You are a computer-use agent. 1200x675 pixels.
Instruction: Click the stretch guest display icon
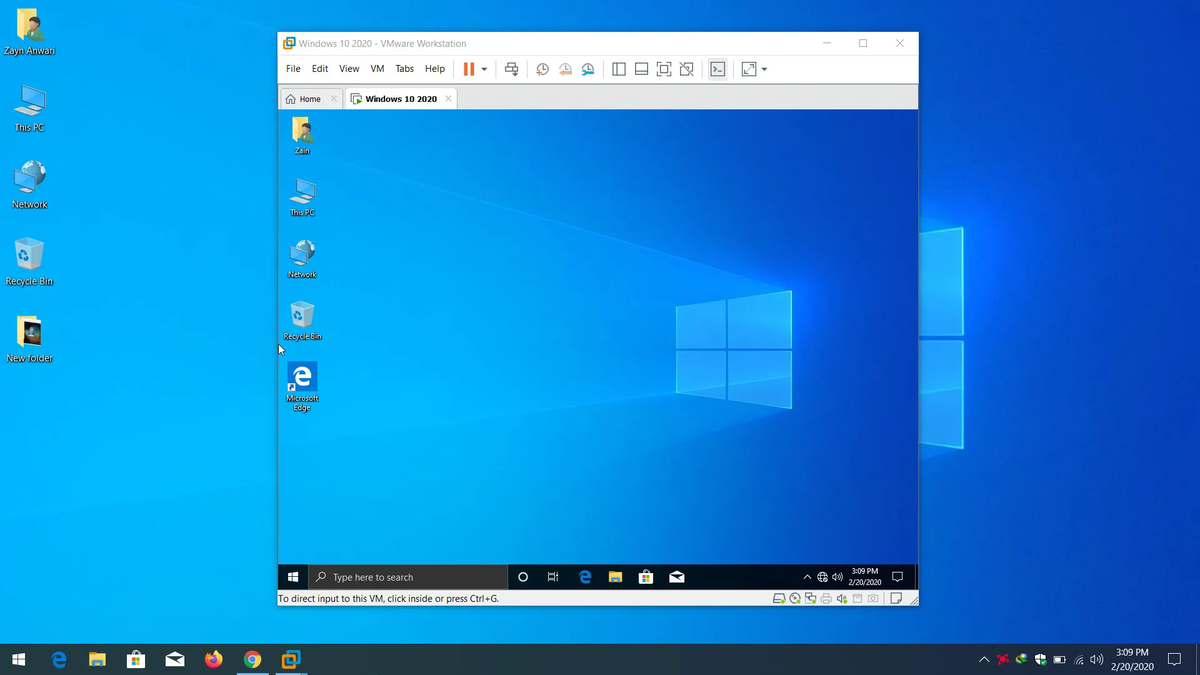748,69
